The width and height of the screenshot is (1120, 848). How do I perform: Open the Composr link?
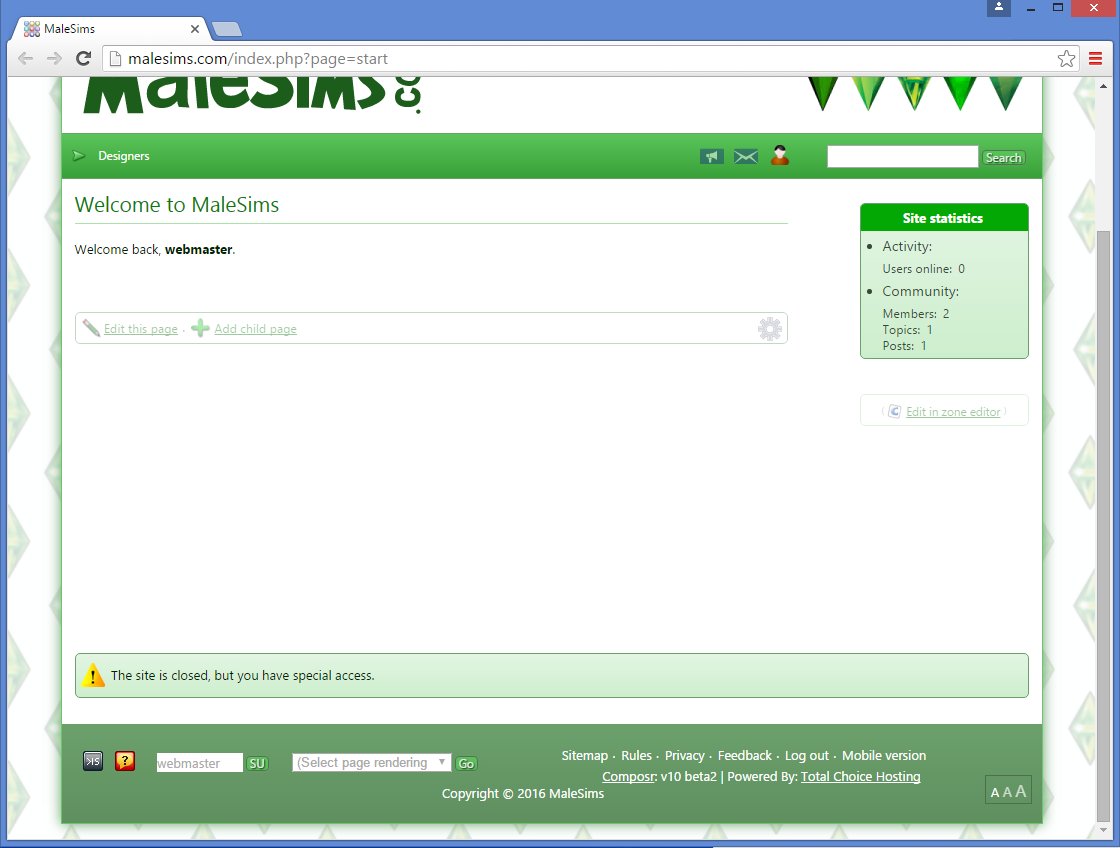[628, 777]
